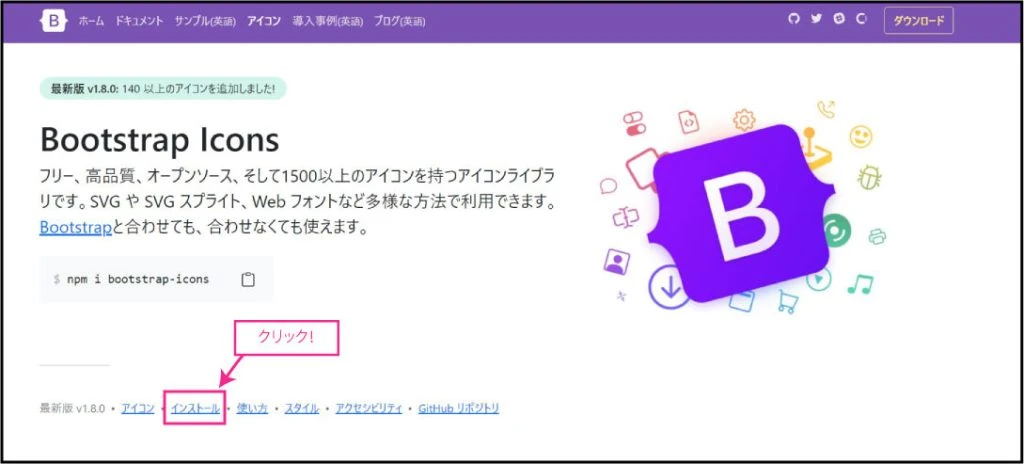Select アイコン in the navbar
1024x464 pixels.
[x=264, y=22]
